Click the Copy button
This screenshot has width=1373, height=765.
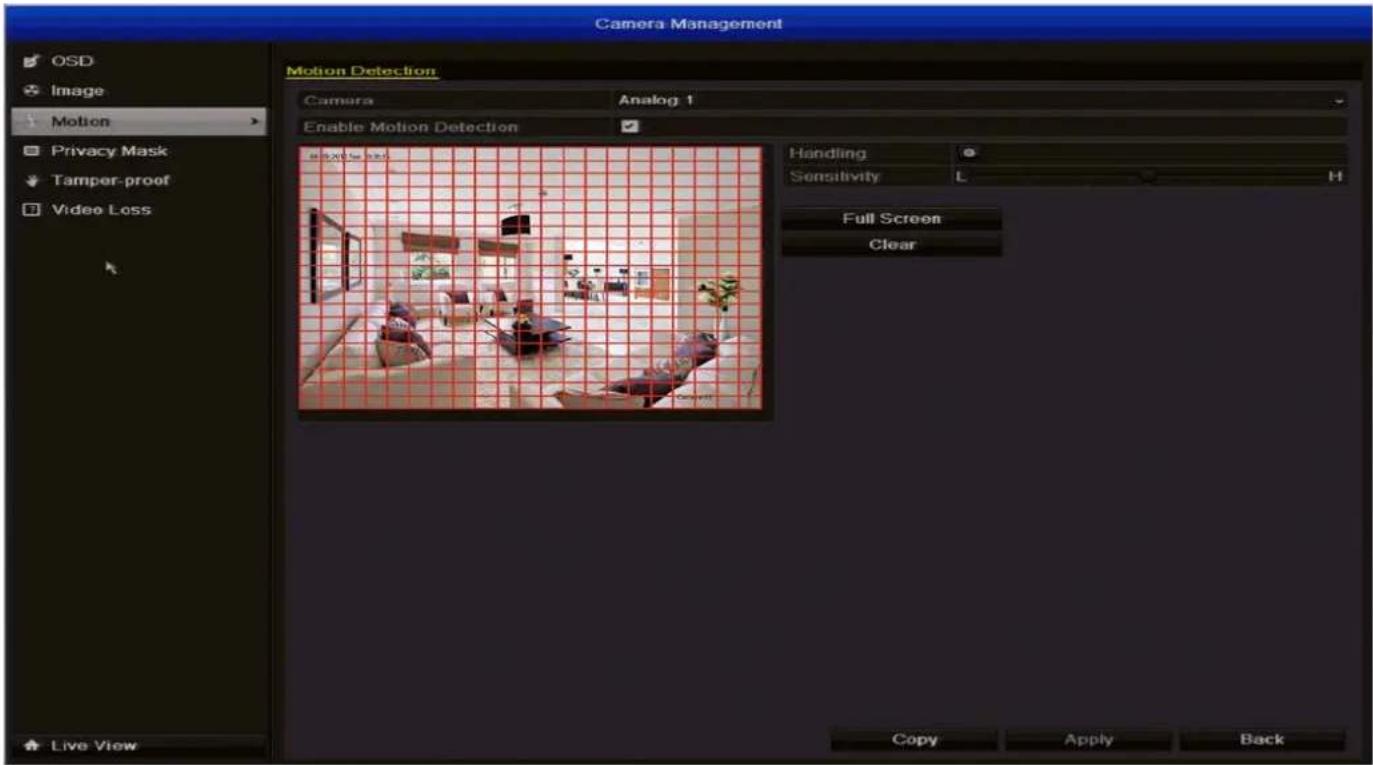click(x=914, y=740)
